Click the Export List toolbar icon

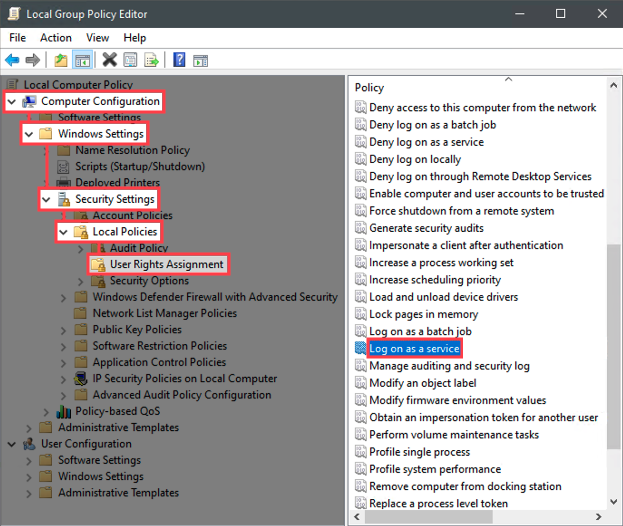point(152,60)
